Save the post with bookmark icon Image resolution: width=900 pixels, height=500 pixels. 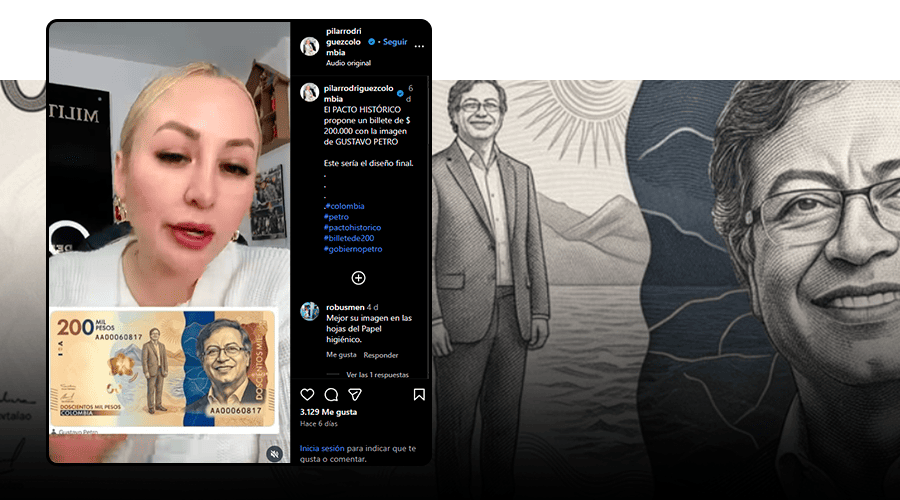click(x=419, y=395)
